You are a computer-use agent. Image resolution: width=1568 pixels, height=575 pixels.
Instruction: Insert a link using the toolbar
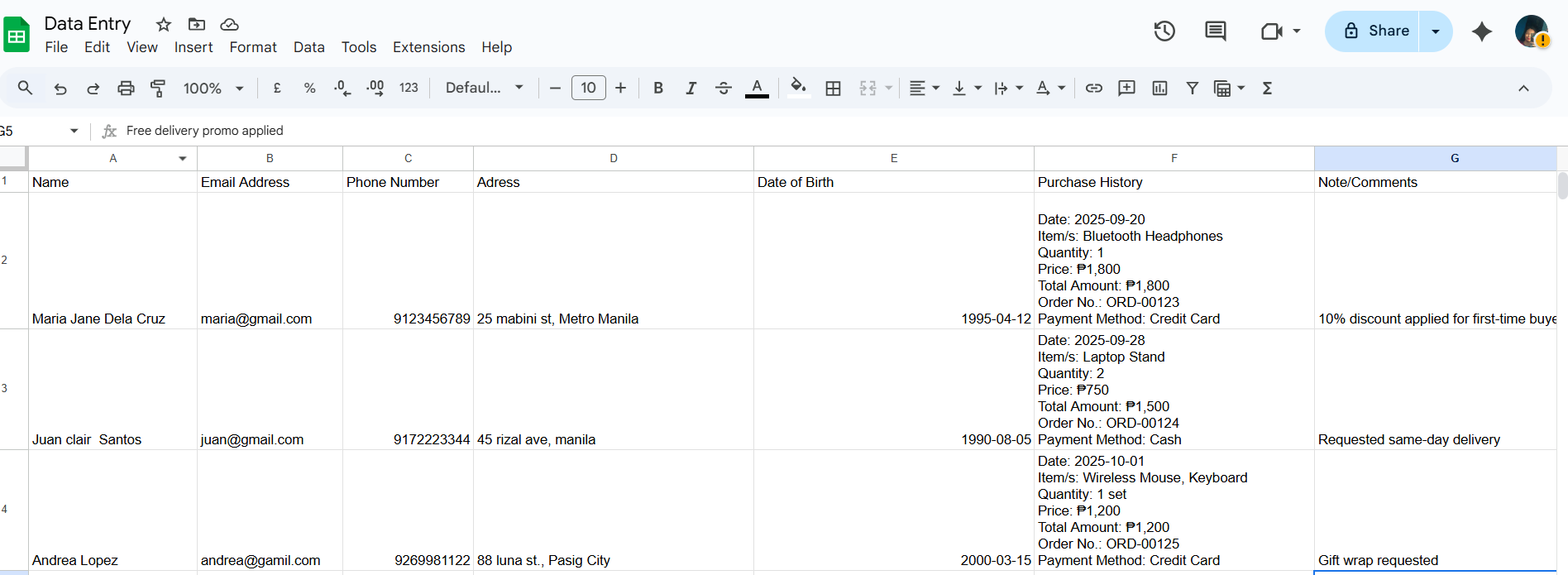coord(1093,88)
